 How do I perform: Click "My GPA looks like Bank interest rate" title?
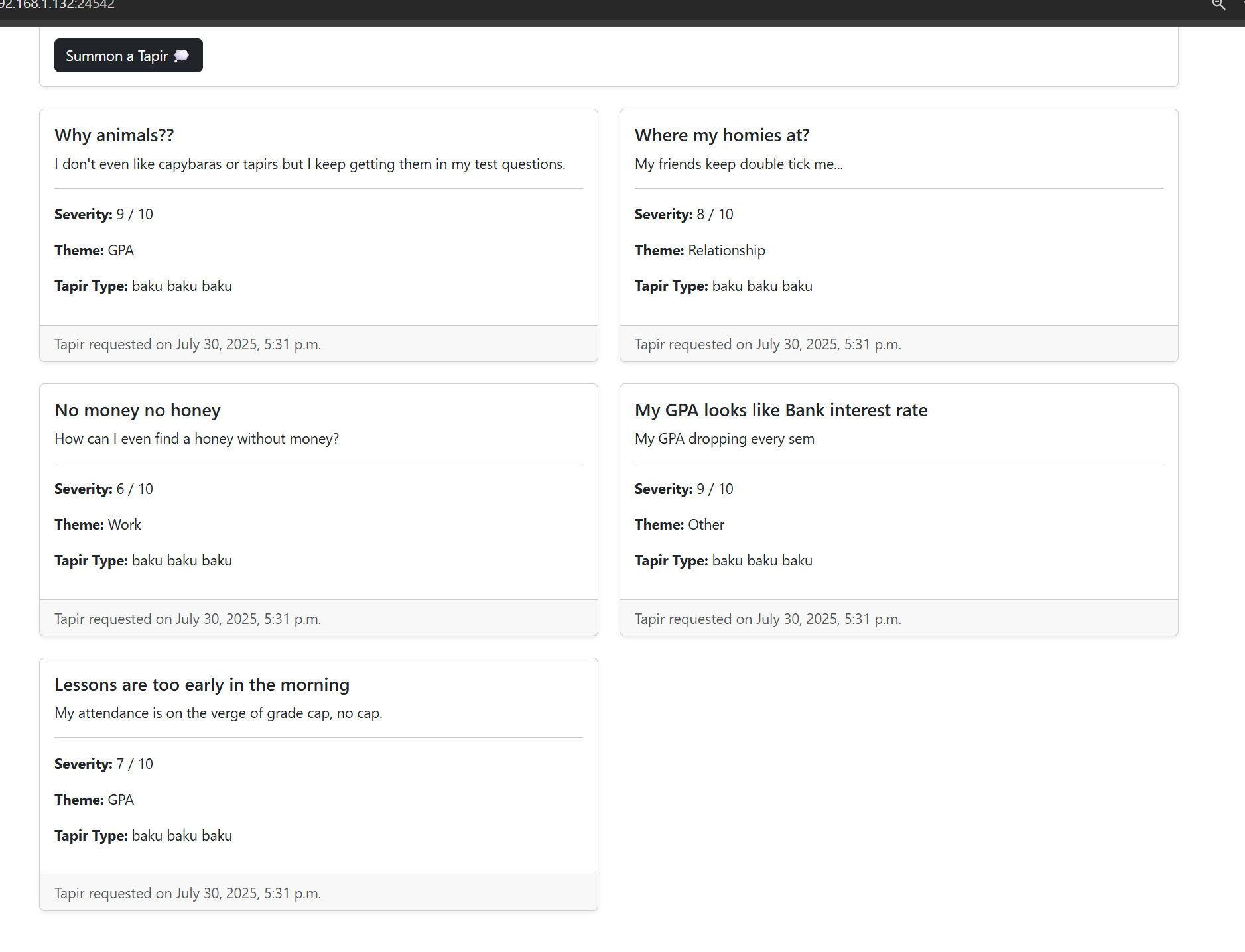coord(781,410)
